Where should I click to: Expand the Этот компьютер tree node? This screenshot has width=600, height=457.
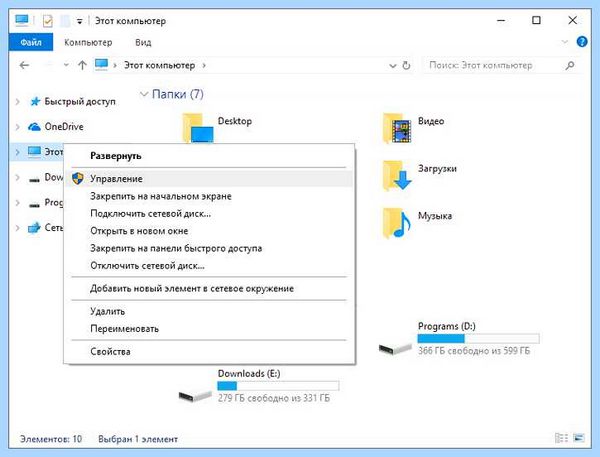(18, 152)
